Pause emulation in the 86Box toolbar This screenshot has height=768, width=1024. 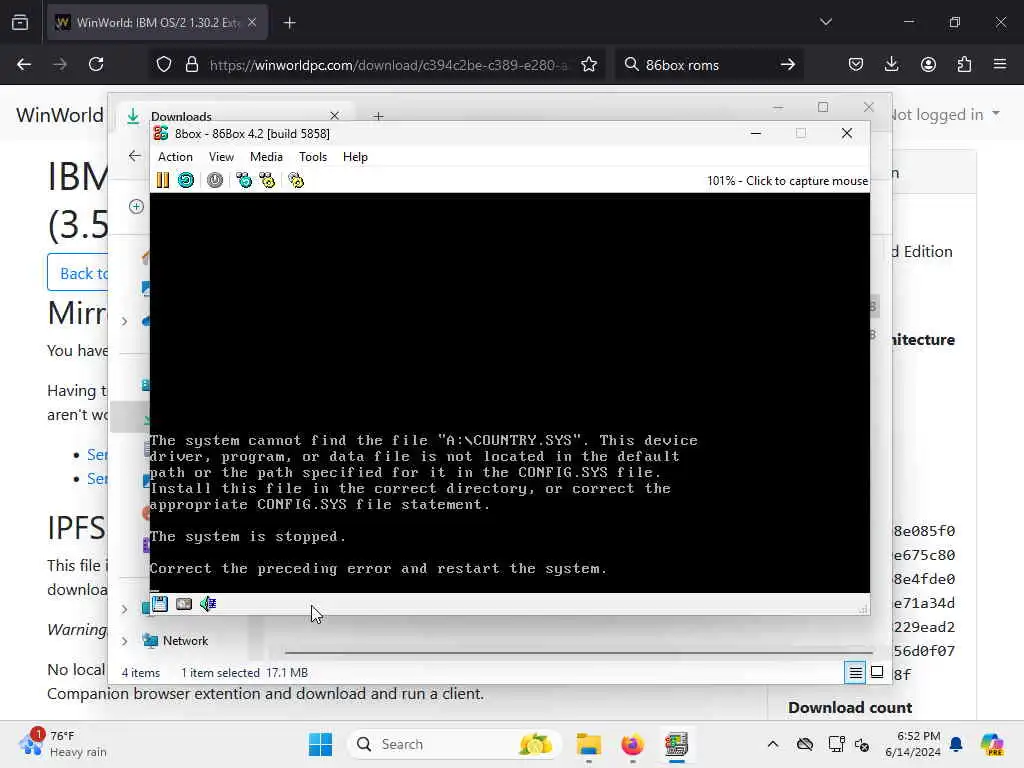click(163, 180)
